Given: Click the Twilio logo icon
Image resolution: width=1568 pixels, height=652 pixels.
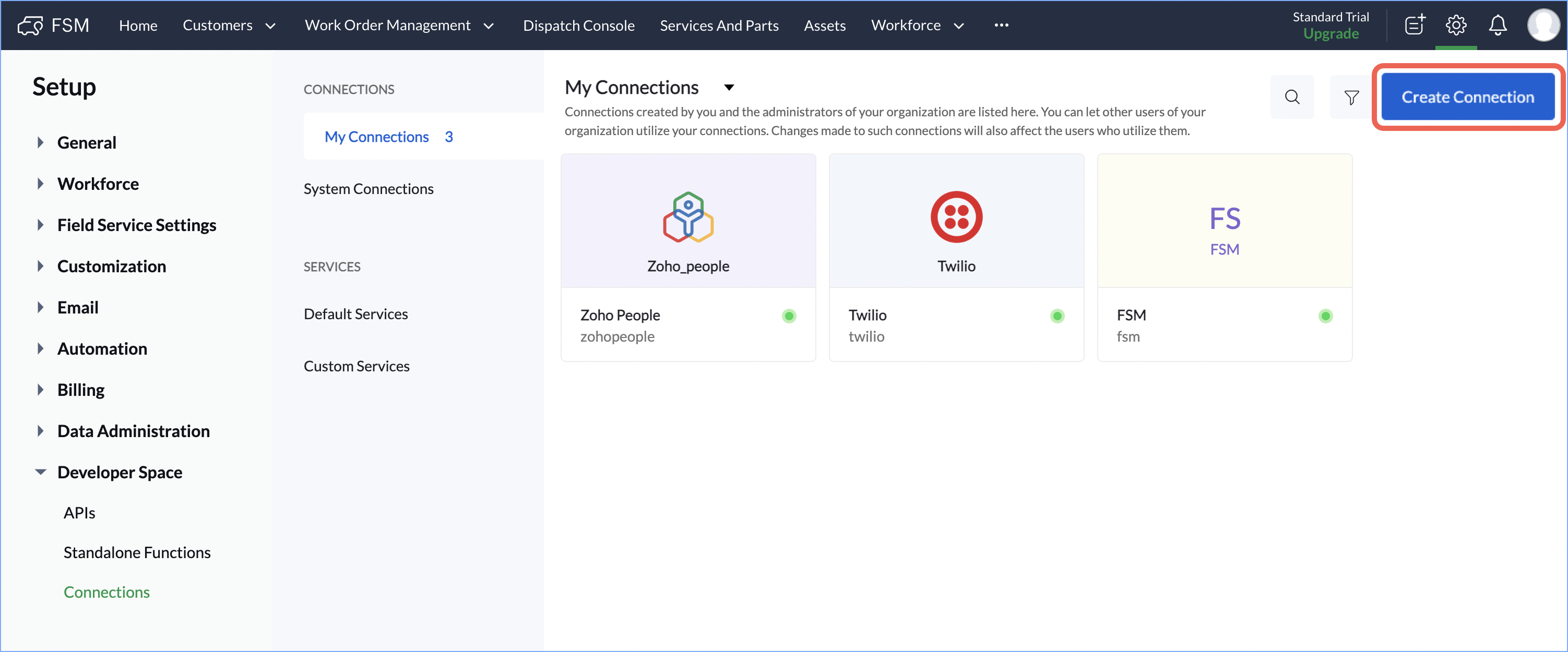Looking at the screenshot, I should pyautogui.click(x=956, y=217).
